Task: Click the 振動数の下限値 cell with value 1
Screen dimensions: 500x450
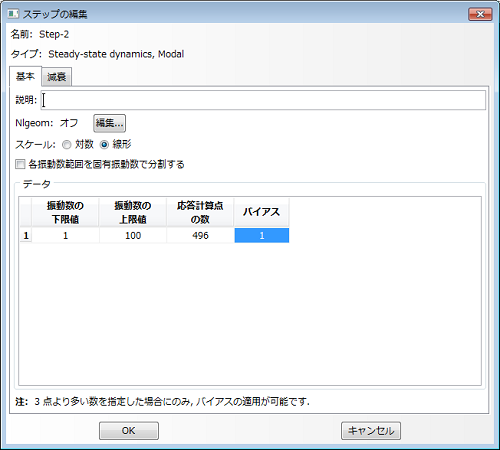Action: tap(65, 236)
